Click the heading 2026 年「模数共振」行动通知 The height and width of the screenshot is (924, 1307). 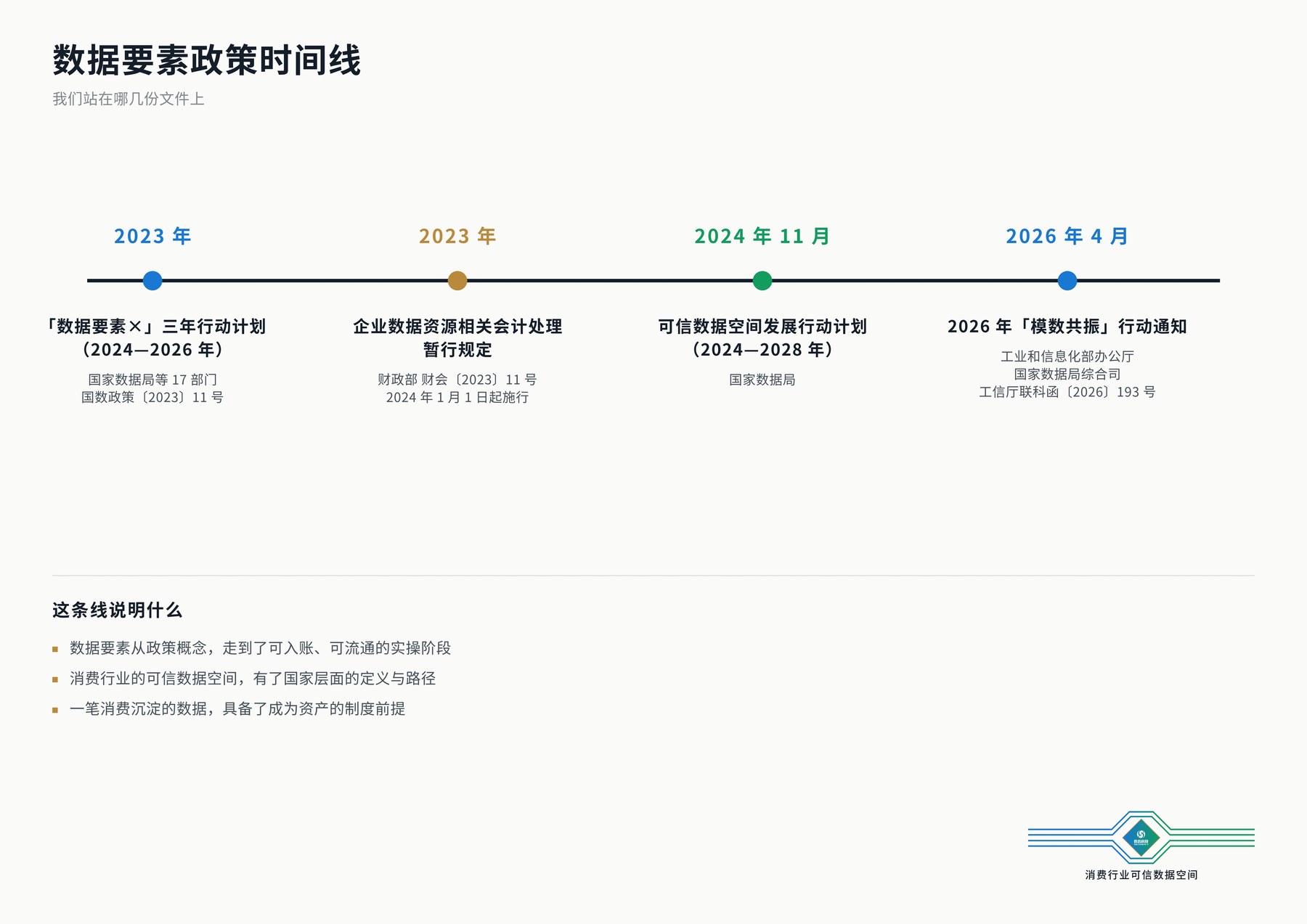coord(1067,327)
